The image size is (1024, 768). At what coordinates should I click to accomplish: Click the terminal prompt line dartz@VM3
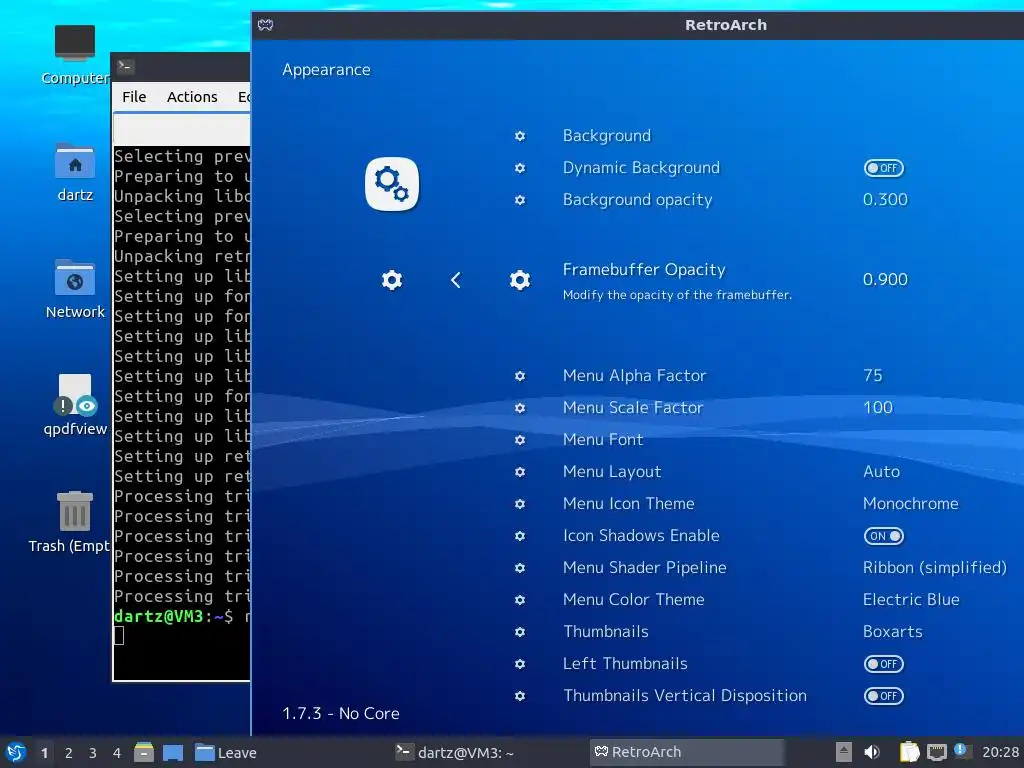(x=182, y=616)
